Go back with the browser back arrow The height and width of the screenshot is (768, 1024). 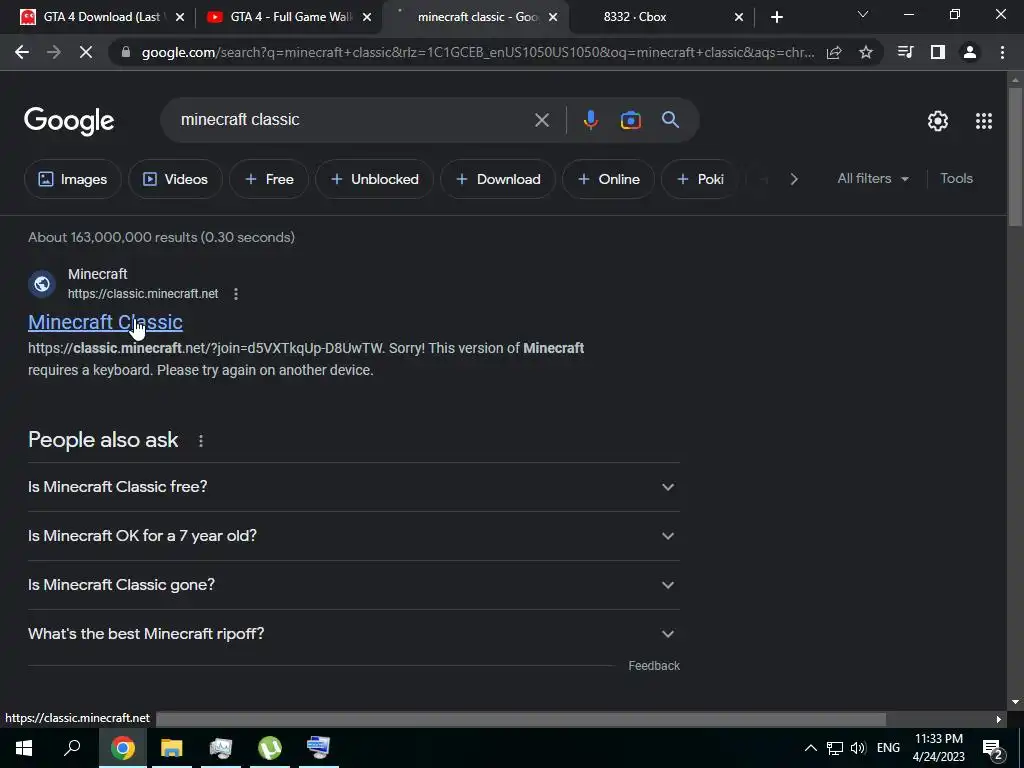tap(22, 52)
